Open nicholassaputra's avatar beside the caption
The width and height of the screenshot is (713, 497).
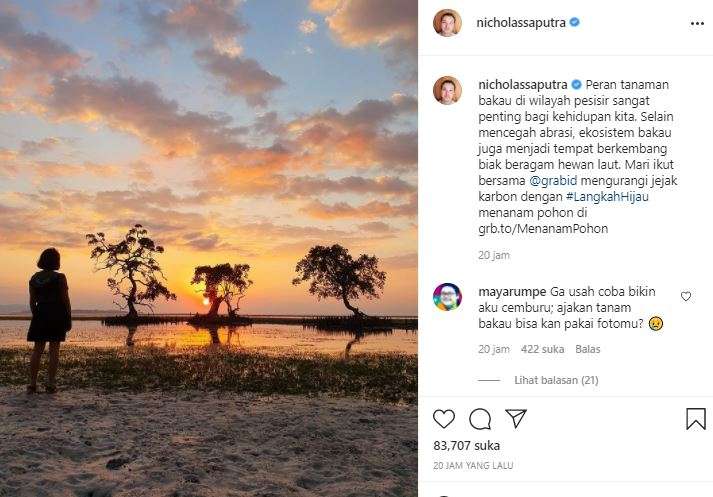click(x=447, y=90)
